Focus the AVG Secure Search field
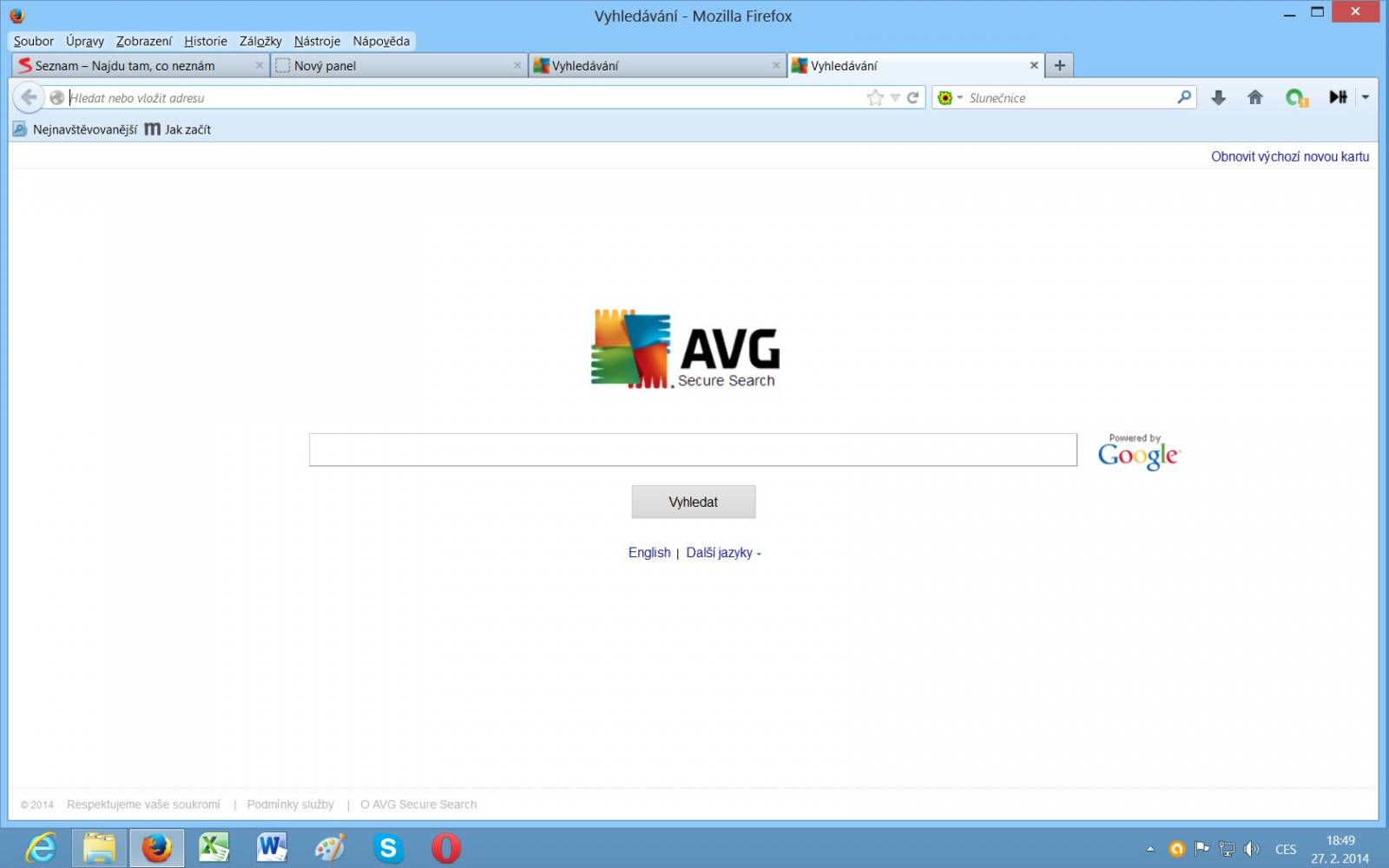 [693, 450]
